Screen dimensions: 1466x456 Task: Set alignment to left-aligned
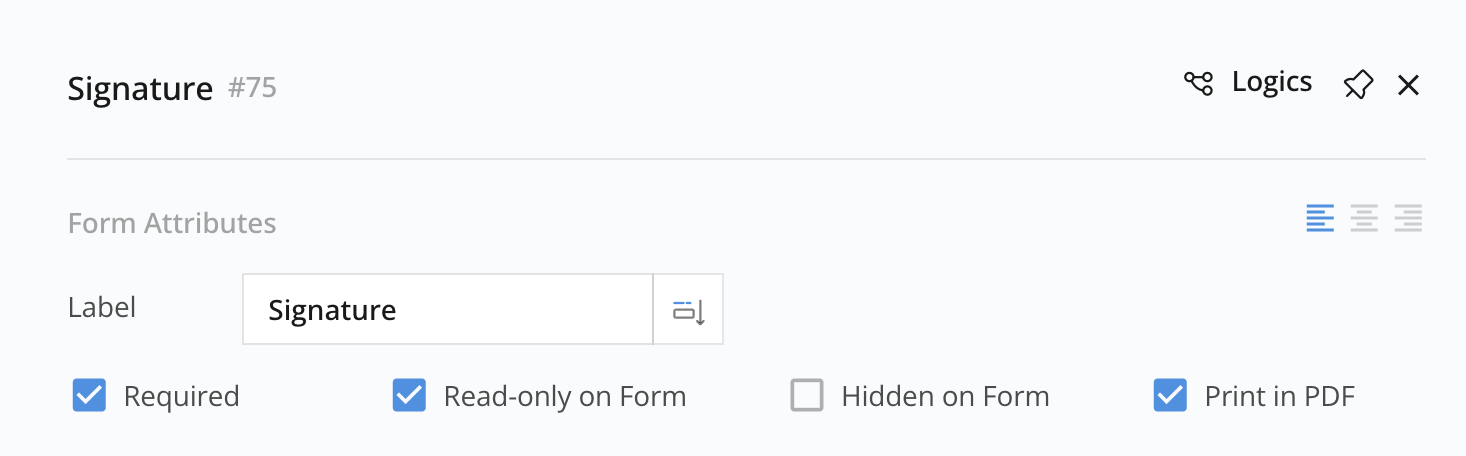pyautogui.click(x=1320, y=218)
